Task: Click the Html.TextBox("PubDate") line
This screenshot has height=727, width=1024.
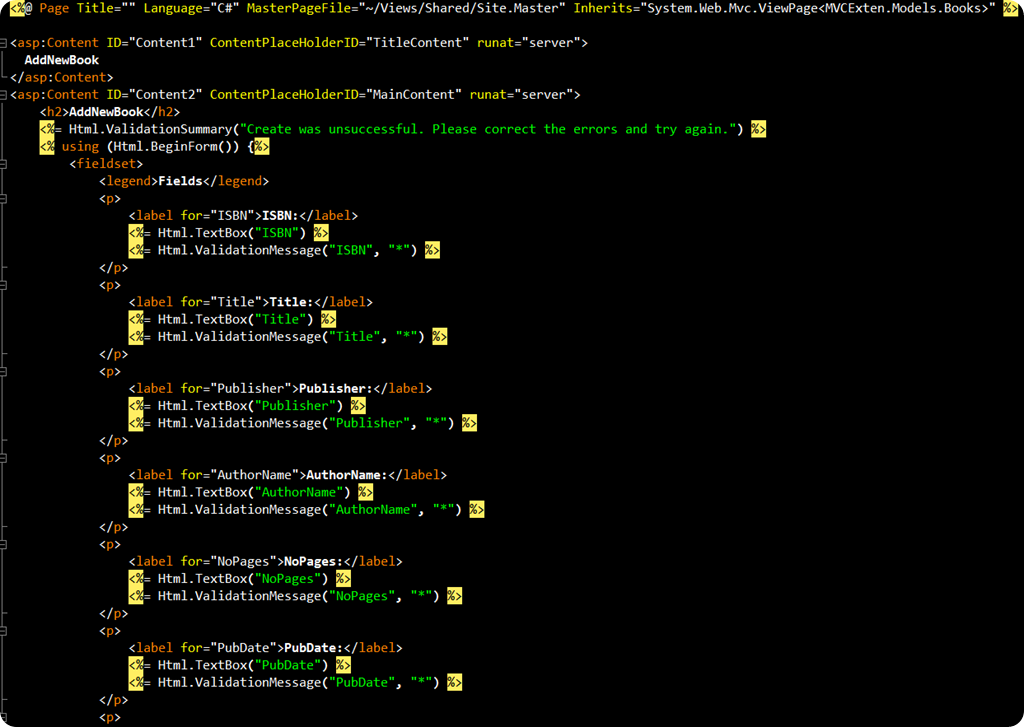Action: click(240, 665)
